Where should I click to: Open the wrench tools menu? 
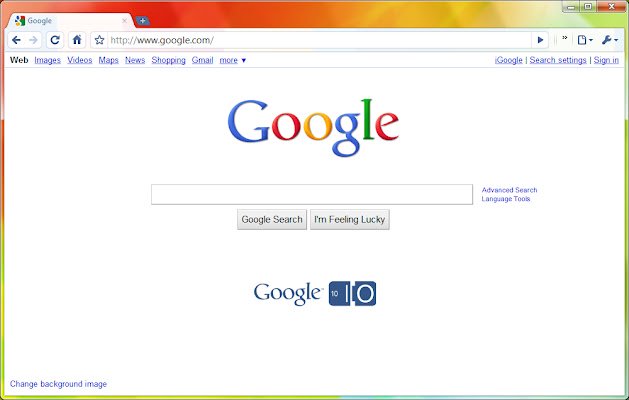610,40
